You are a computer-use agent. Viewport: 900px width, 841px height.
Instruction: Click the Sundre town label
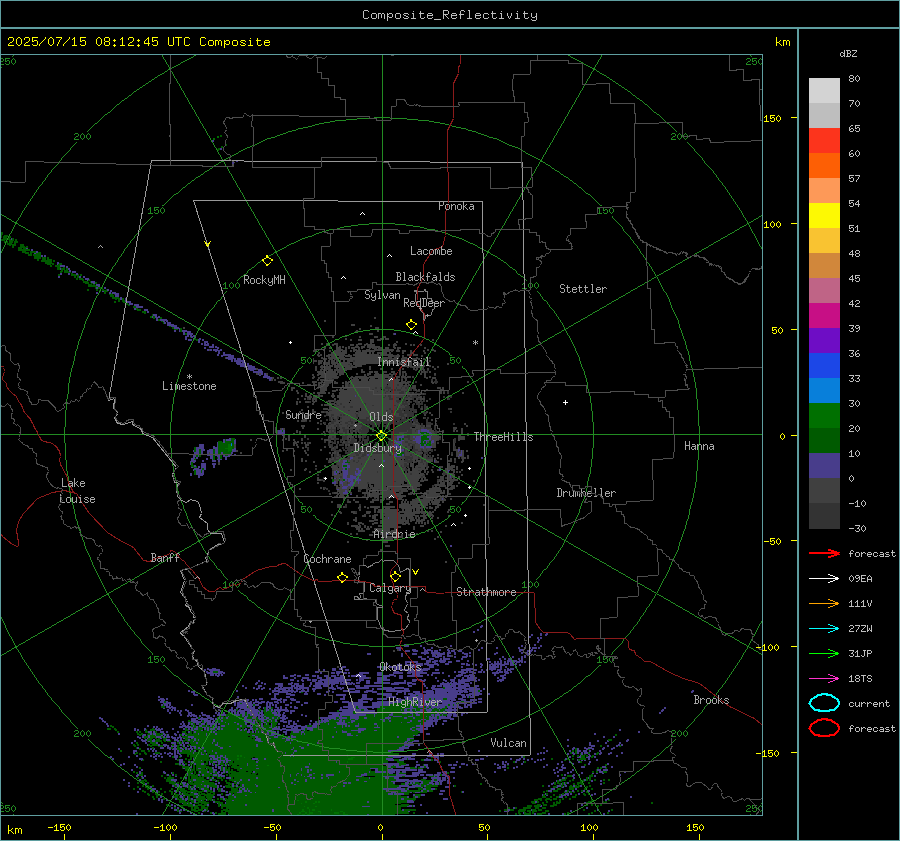pyautogui.click(x=304, y=415)
